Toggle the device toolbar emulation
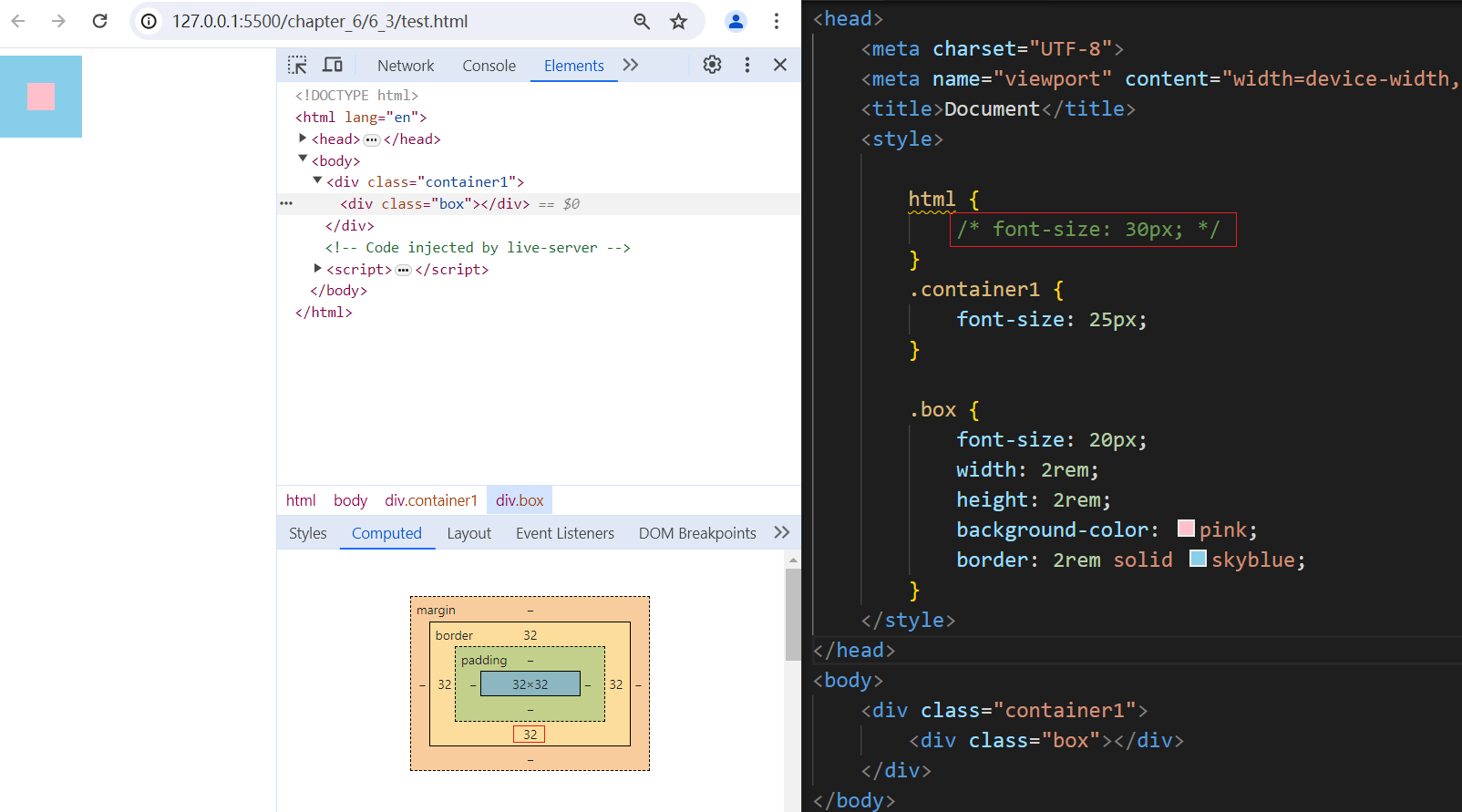The height and width of the screenshot is (812, 1462). (x=333, y=65)
